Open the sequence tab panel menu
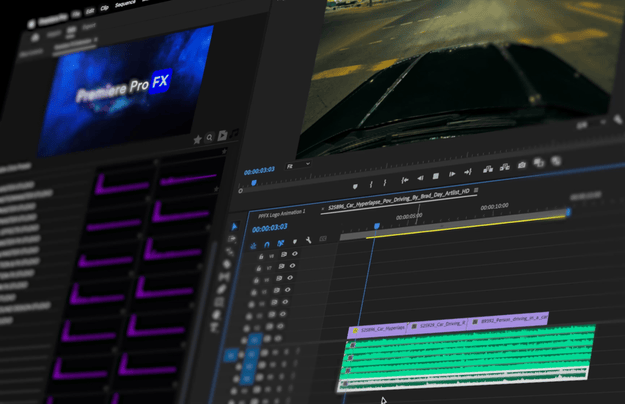The width and height of the screenshot is (625, 404). (476, 190)
